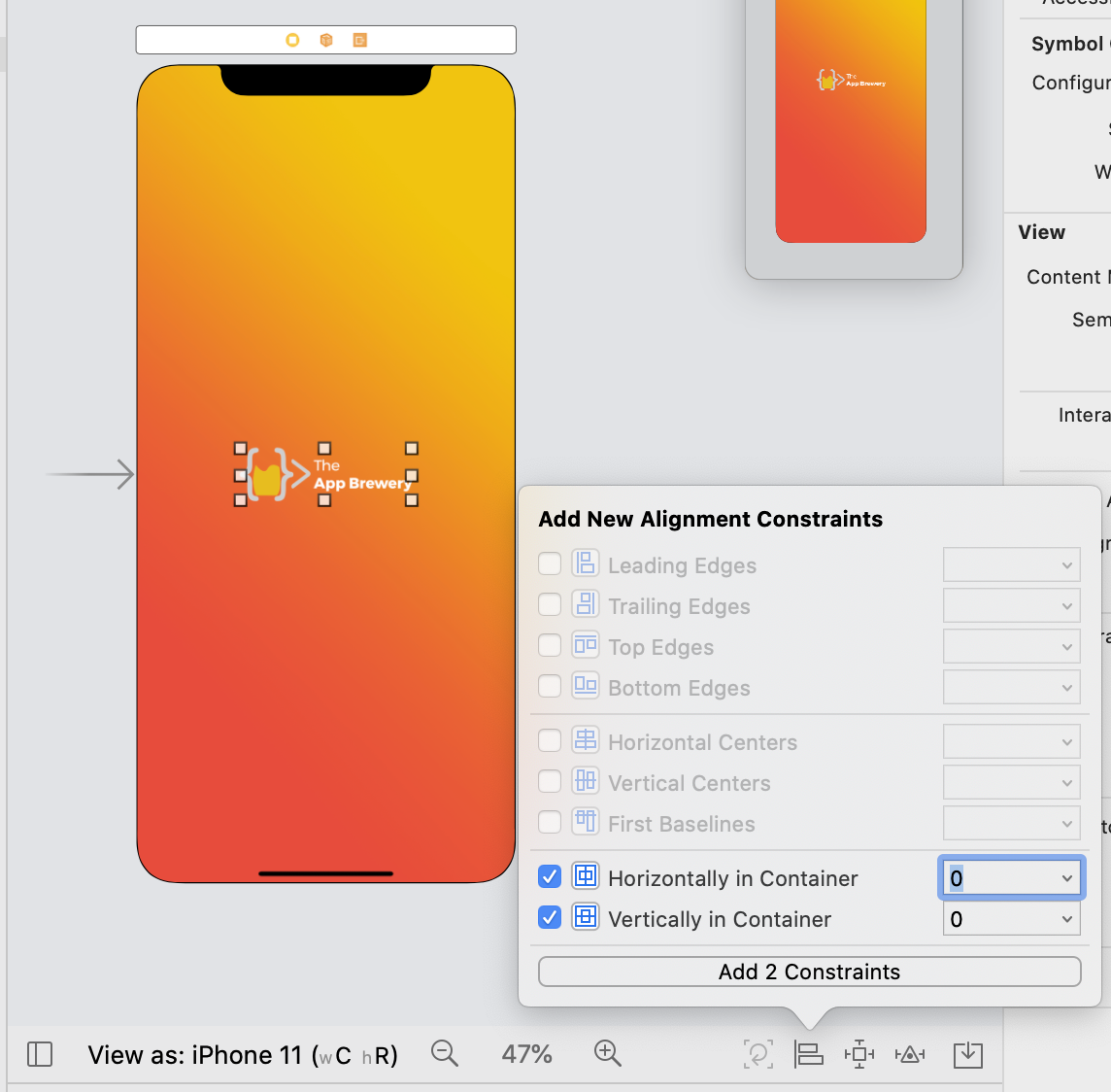Viewport: 1111px width, 1092px height.
Task: Zoom in the storyboard canvas
Action: pyautogui.click(x=607, y=1054)
